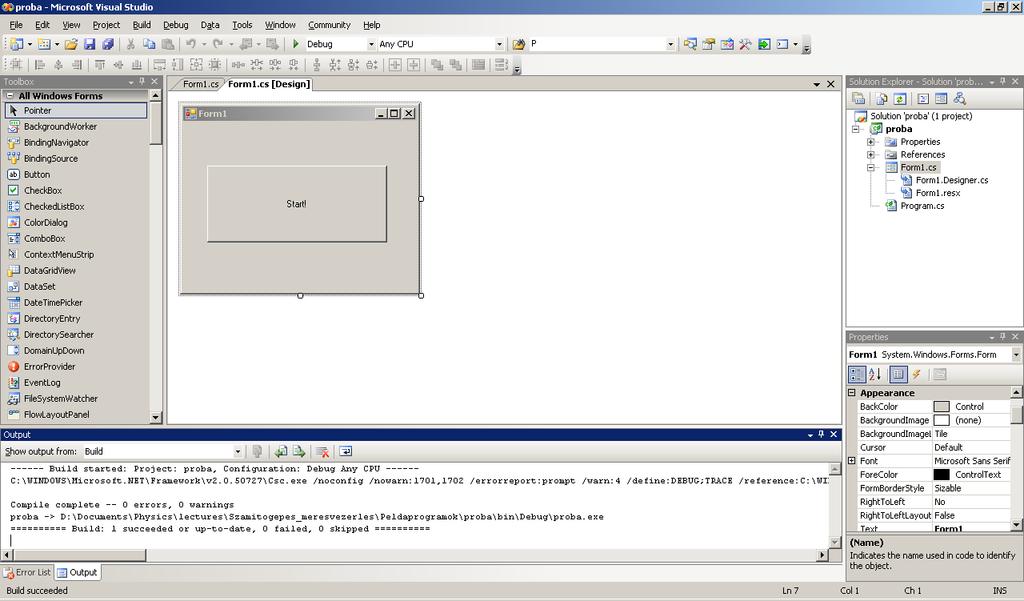Click the Align to Grid layout icon

click(x=16, y=64)
